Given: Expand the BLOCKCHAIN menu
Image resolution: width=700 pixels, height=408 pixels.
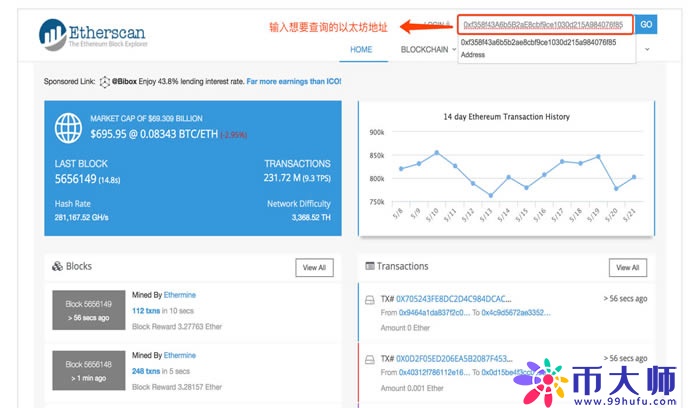Looking at the screenshot, I should [428, 50].
